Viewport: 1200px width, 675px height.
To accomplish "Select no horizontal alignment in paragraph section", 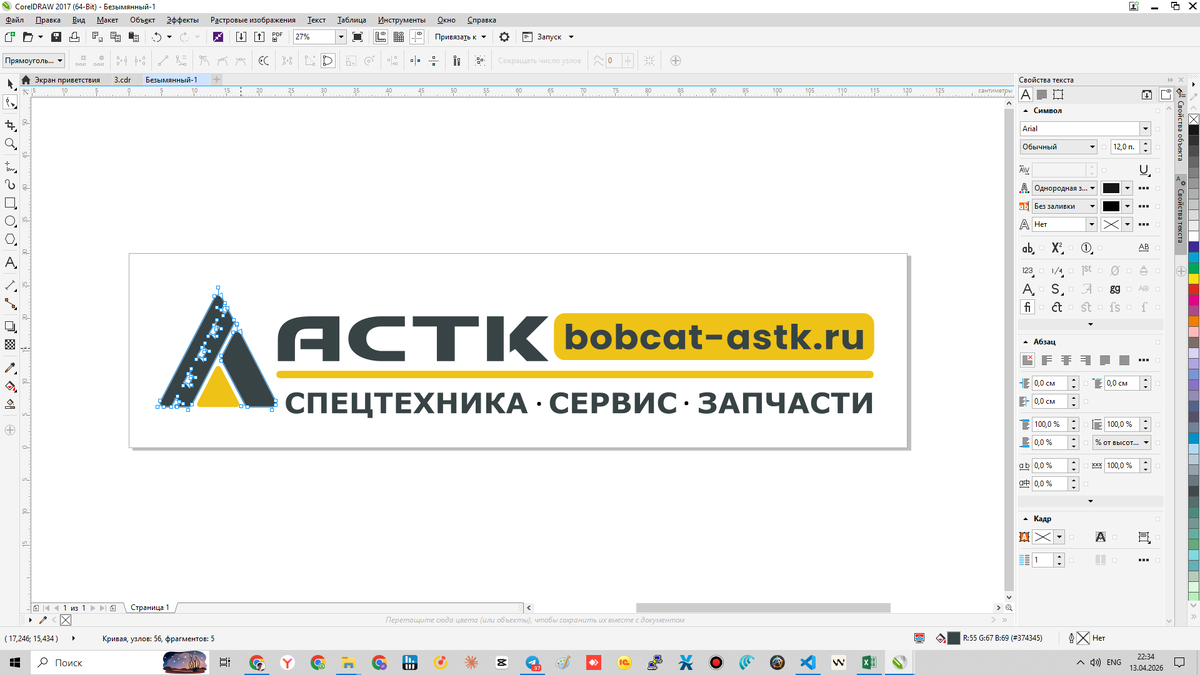I will (x=1027, y=360).
